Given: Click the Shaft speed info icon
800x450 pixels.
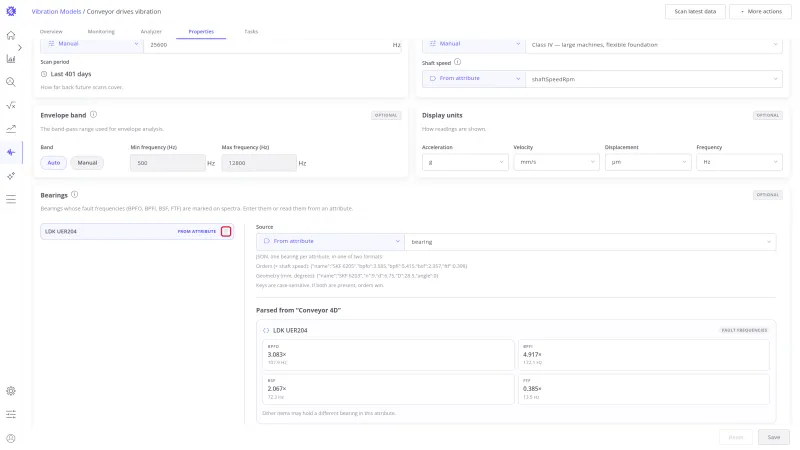Looking at the screenshot, I should click(x=457, y=62).
